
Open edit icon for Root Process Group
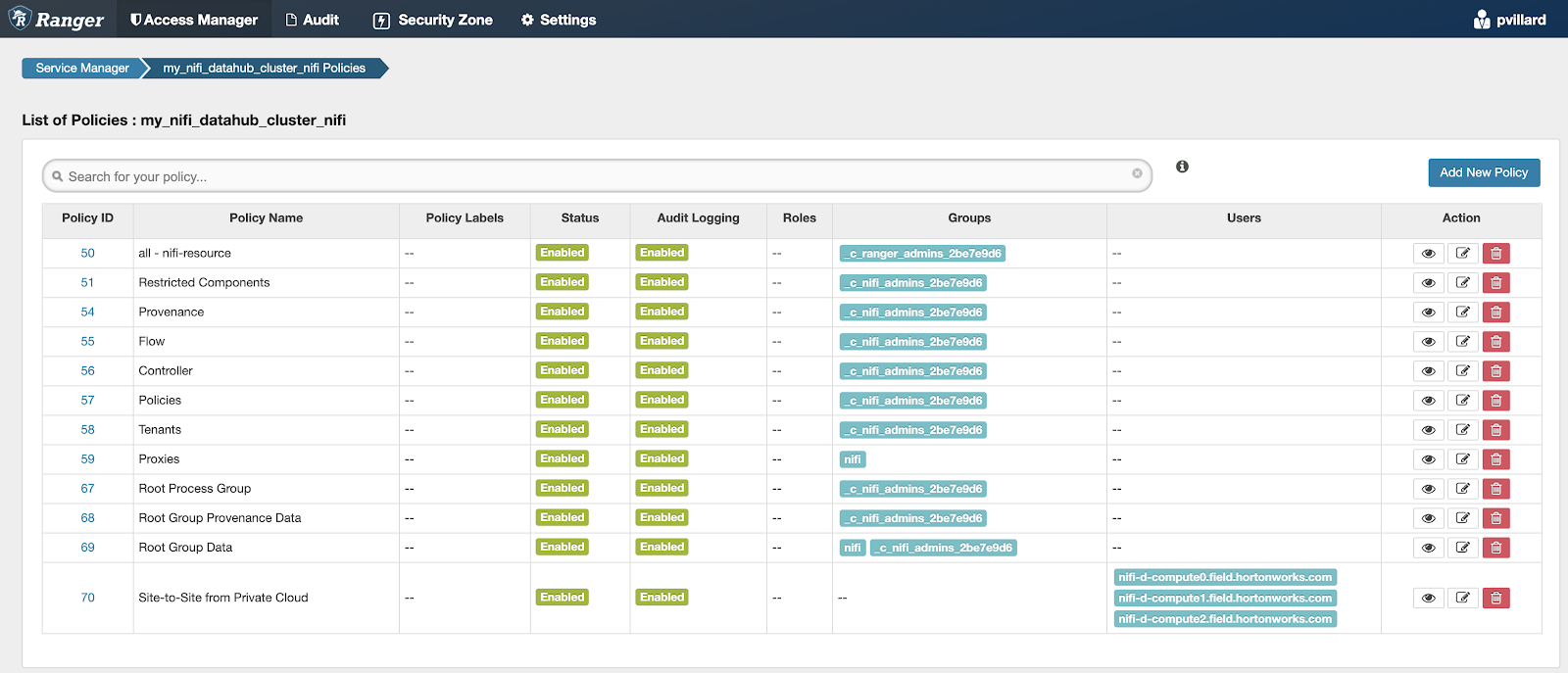point(1462,489)
